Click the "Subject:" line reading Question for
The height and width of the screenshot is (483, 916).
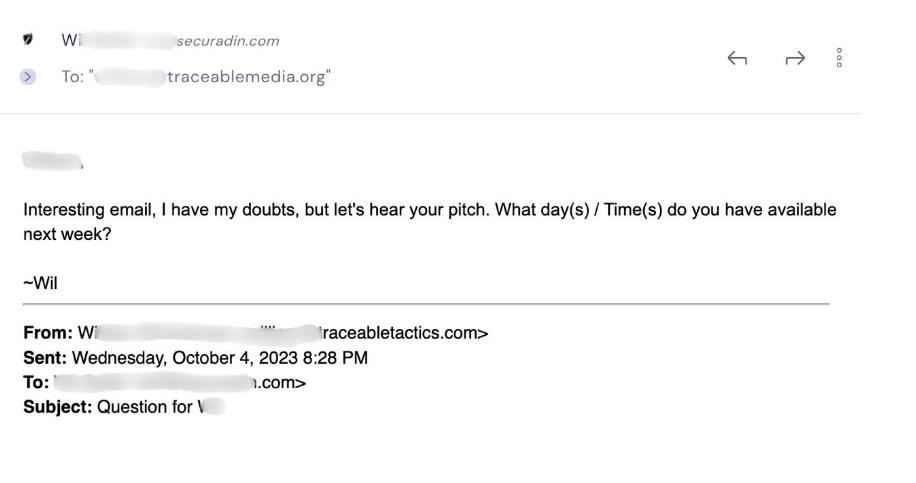[x=124, y=406]
